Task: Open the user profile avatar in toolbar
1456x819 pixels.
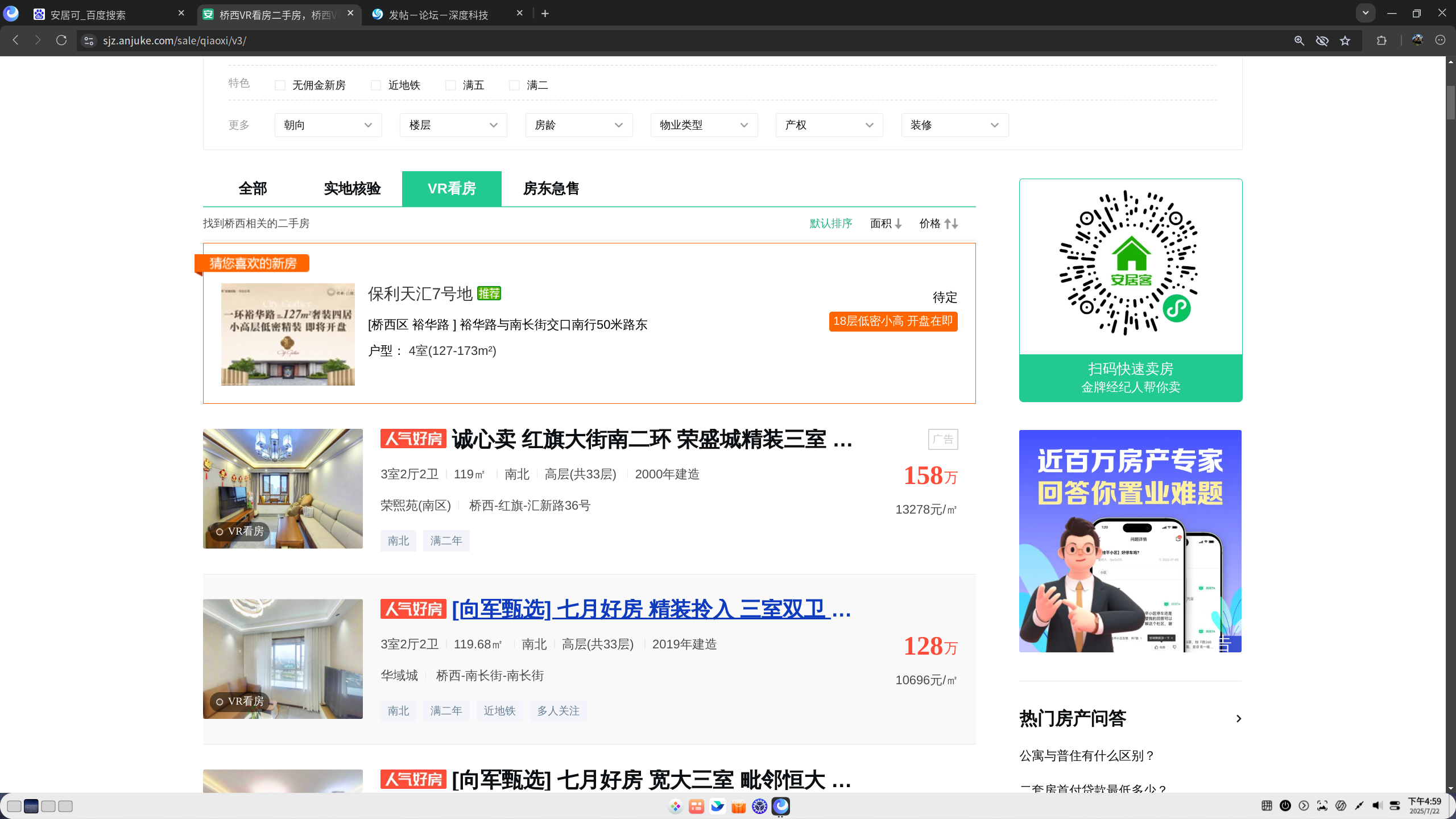Action: pos(1417,40)
